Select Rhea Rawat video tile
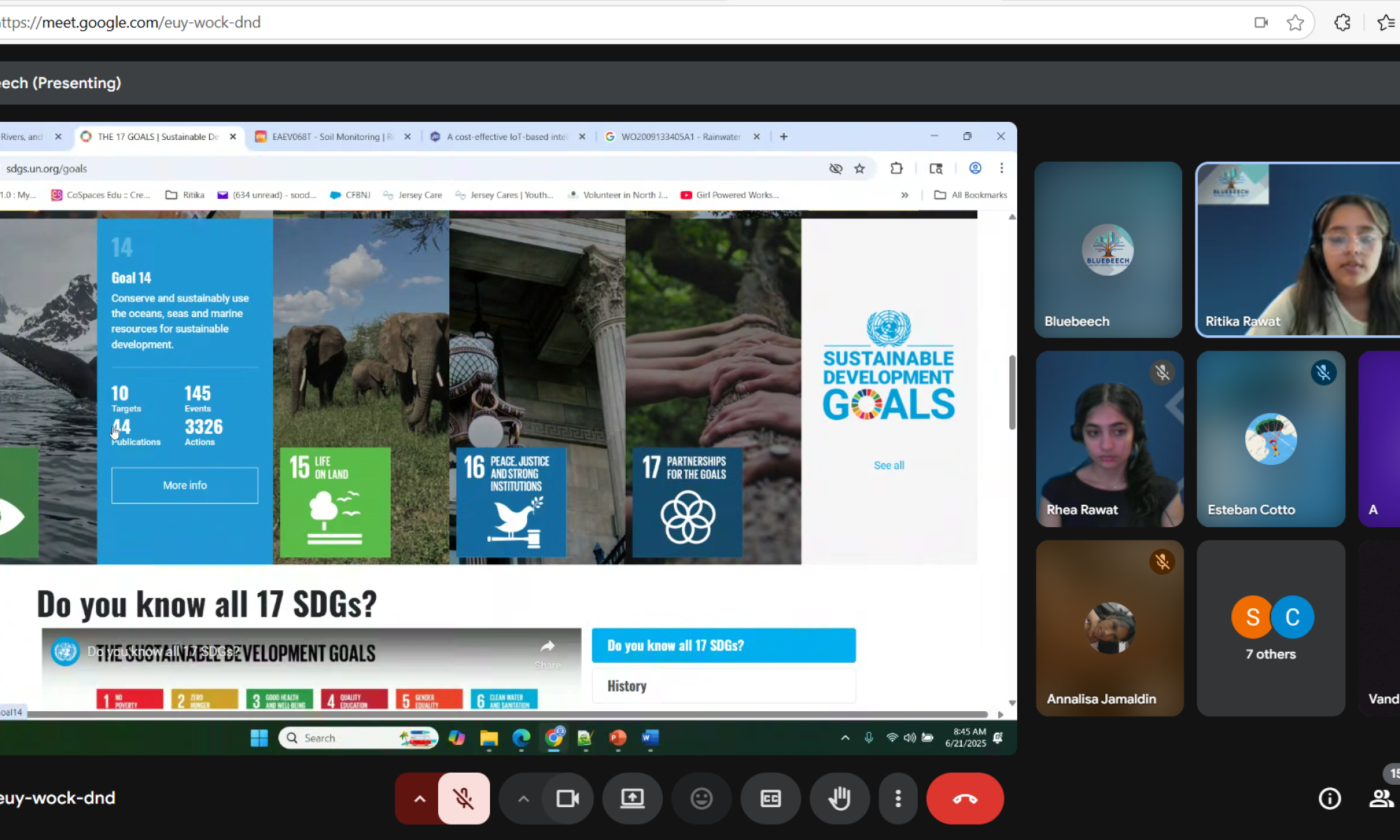 [x=1109, y=439]
